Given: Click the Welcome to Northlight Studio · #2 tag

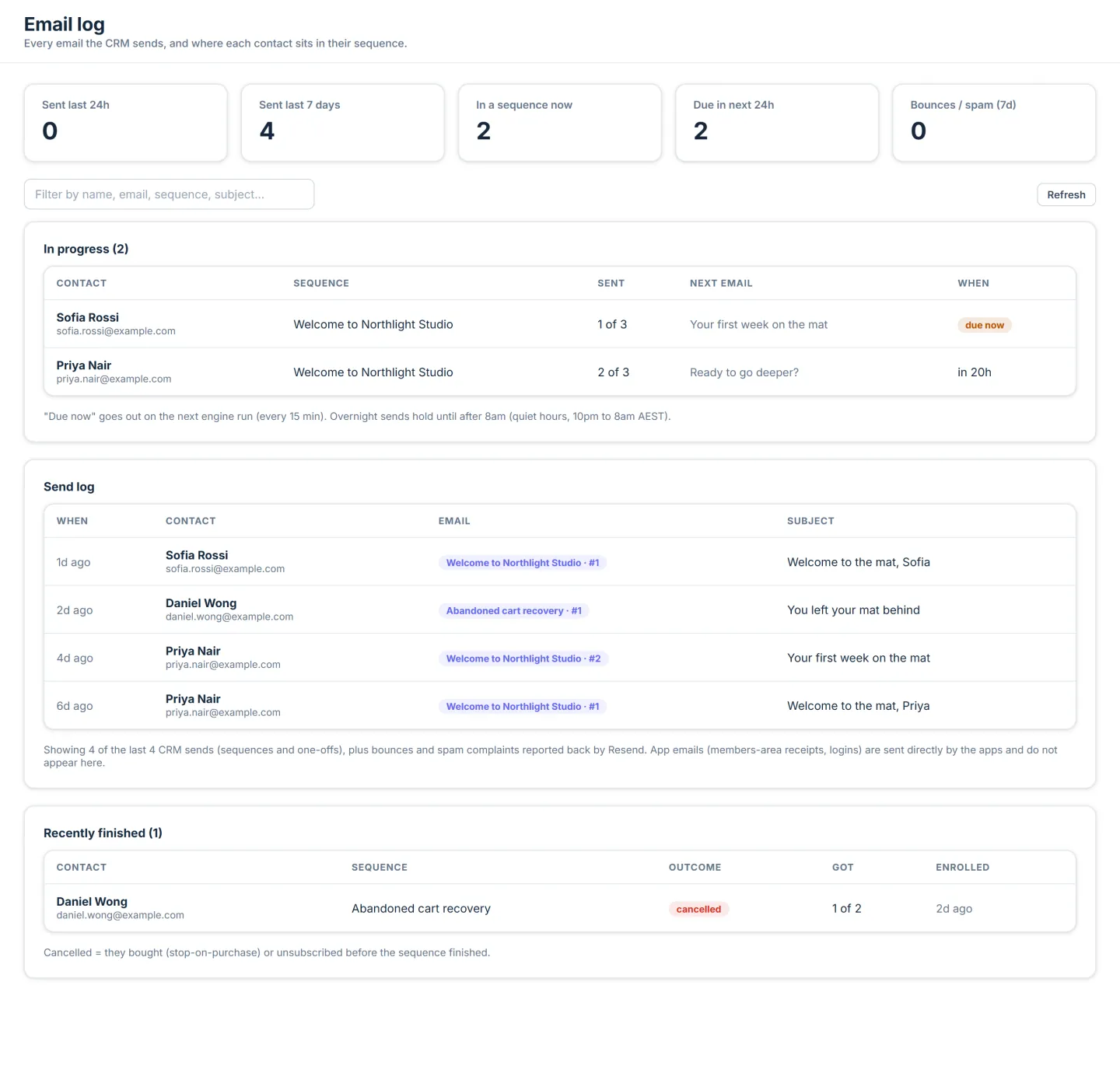Looking at the screenshot, I should 523,659.
